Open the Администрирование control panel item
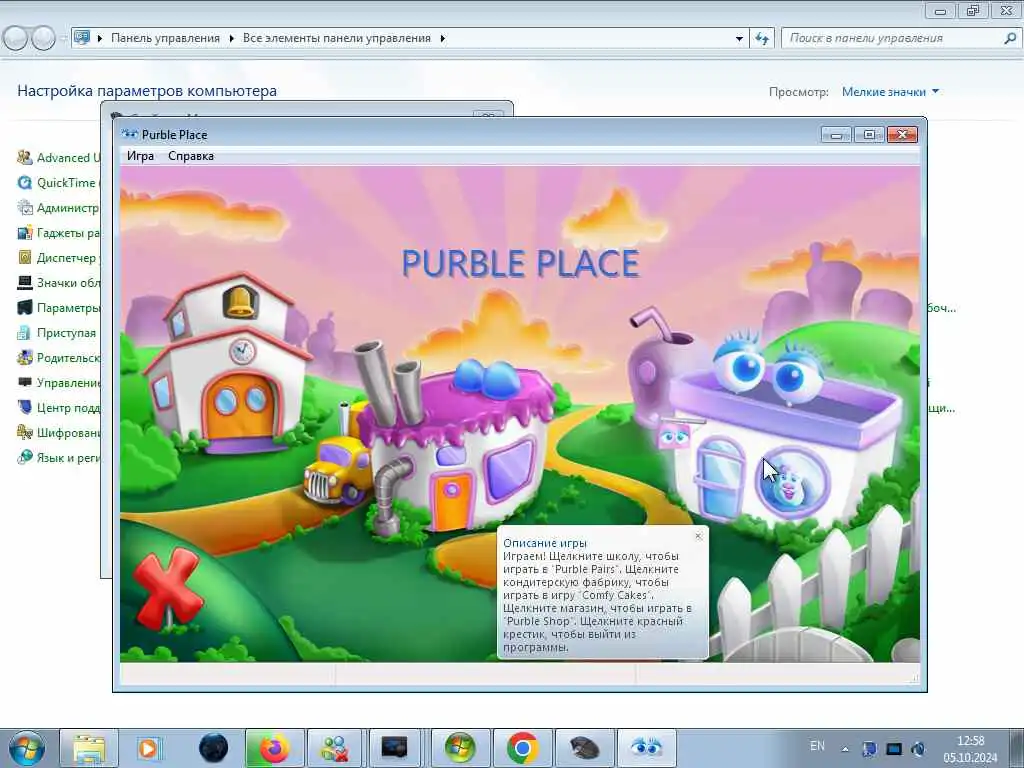The width and height of the screenshot is (1024, 768). (x=59, y=208)
